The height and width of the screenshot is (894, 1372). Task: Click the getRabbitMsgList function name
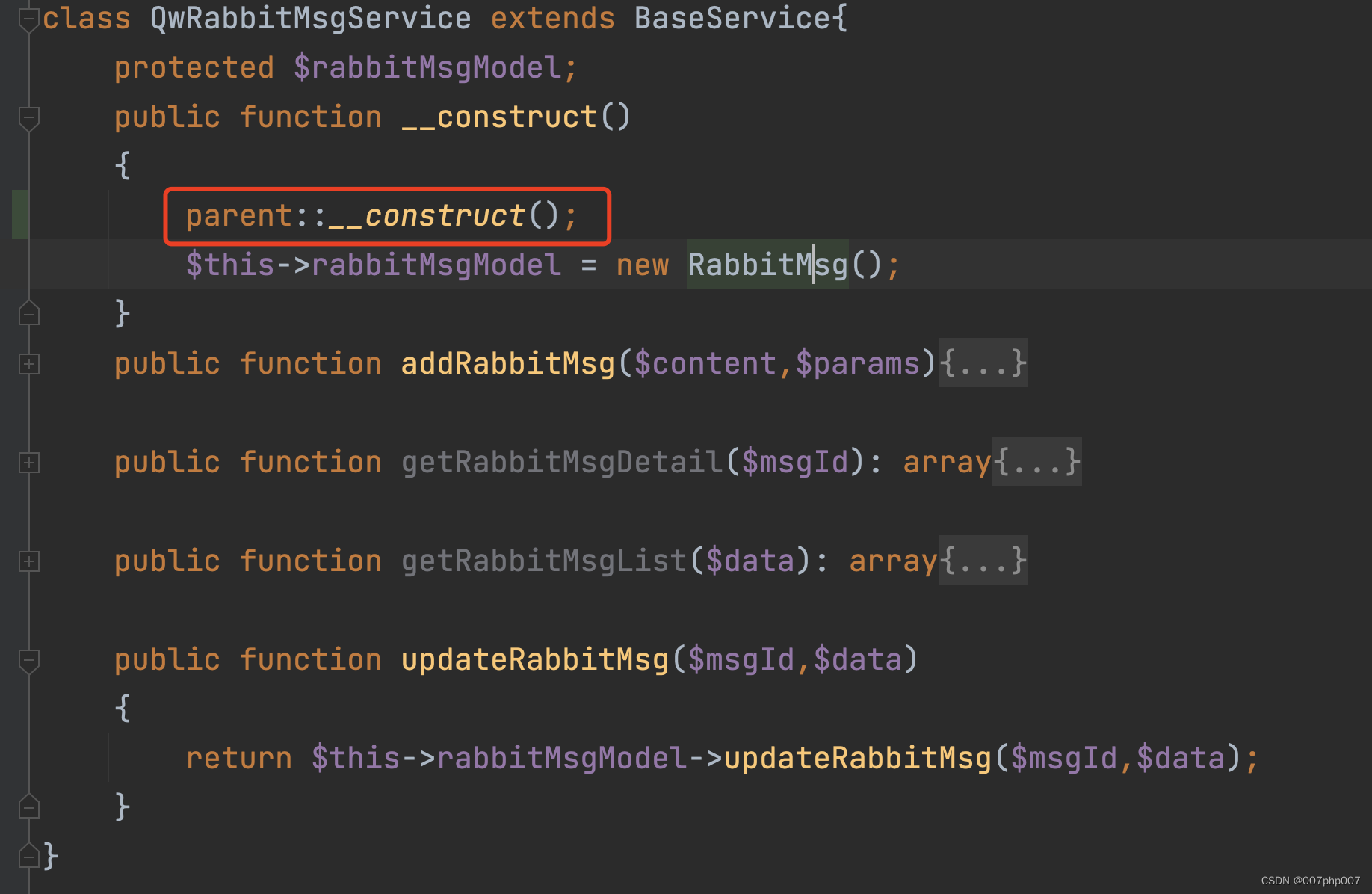click(544, 561)
